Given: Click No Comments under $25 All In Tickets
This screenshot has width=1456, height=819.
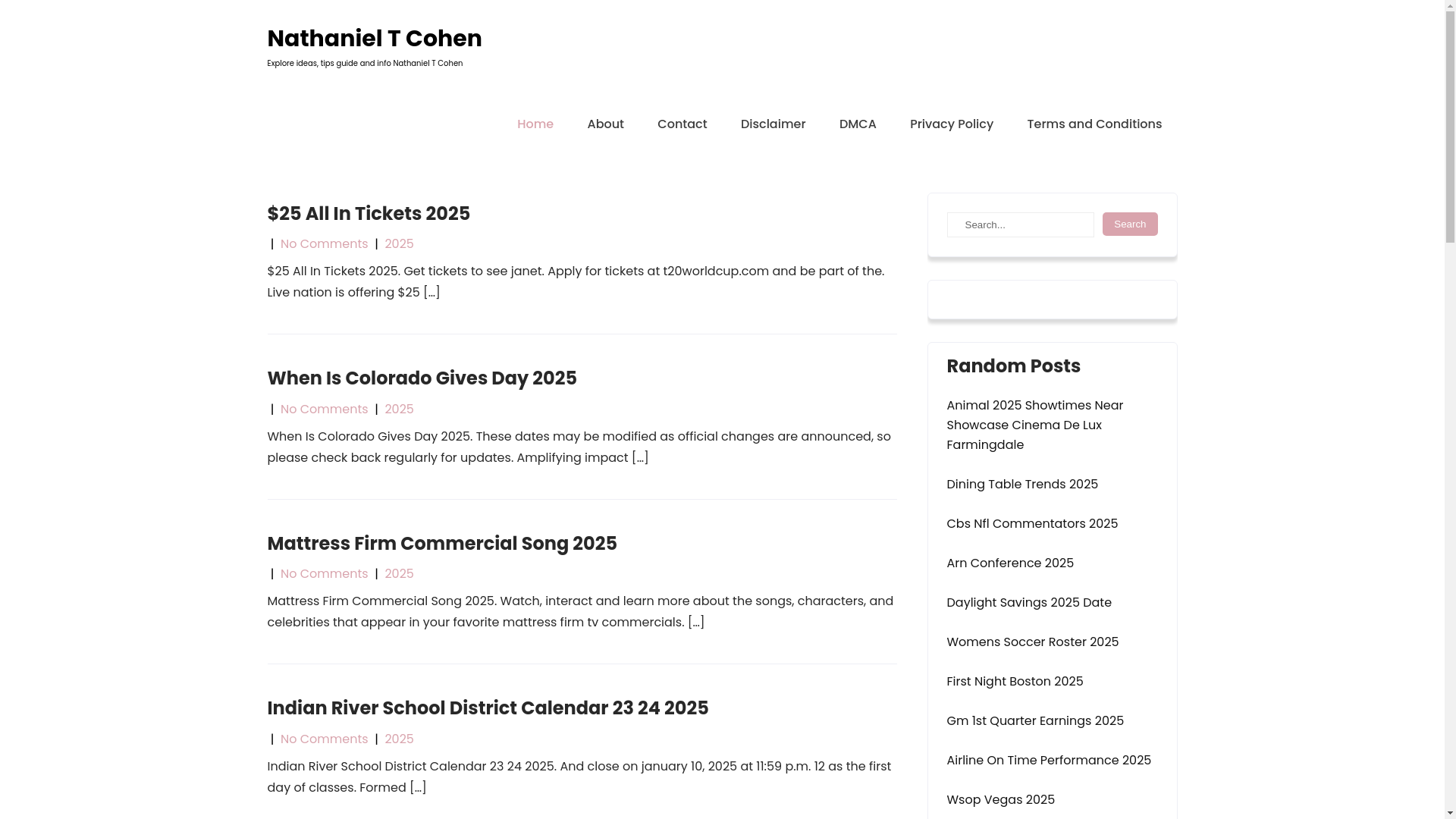Looking at the screenshot, I should (324, 244).
